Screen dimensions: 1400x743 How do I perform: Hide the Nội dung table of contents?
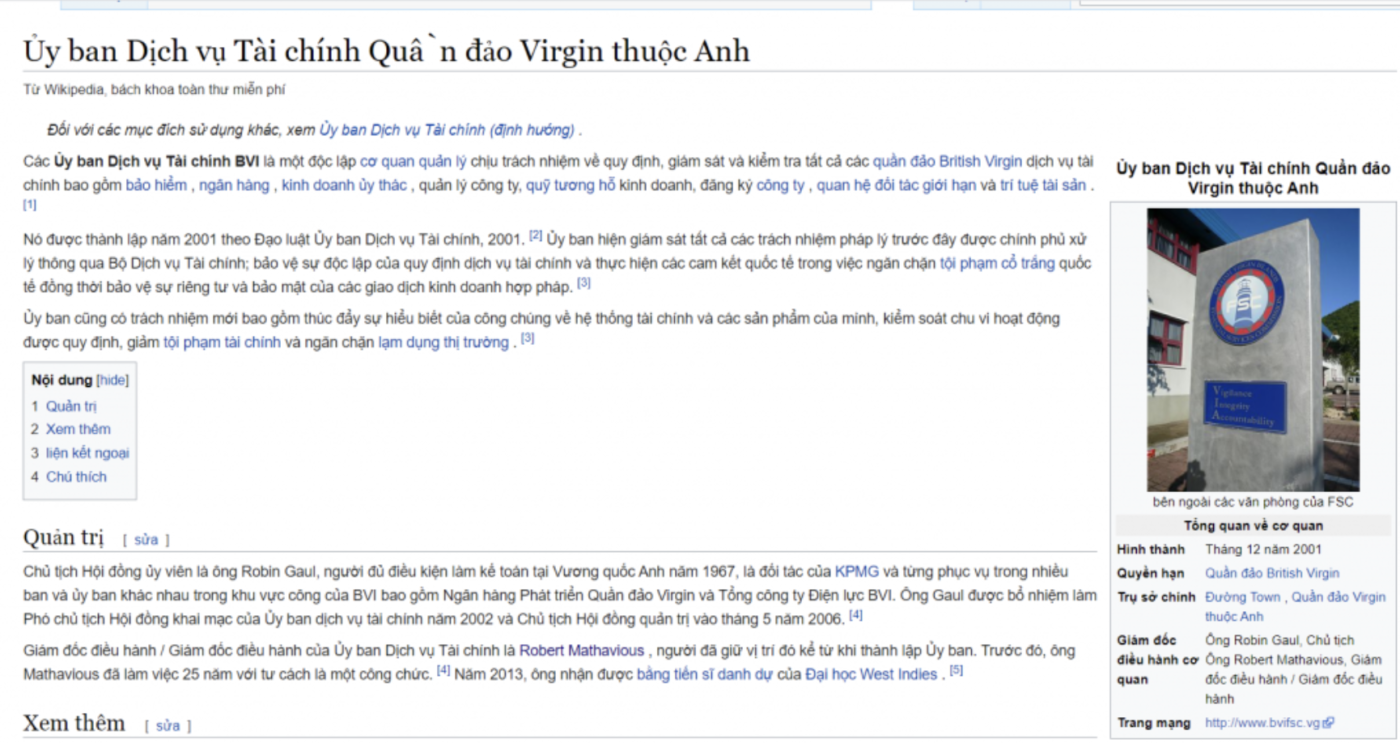(112, 380)
